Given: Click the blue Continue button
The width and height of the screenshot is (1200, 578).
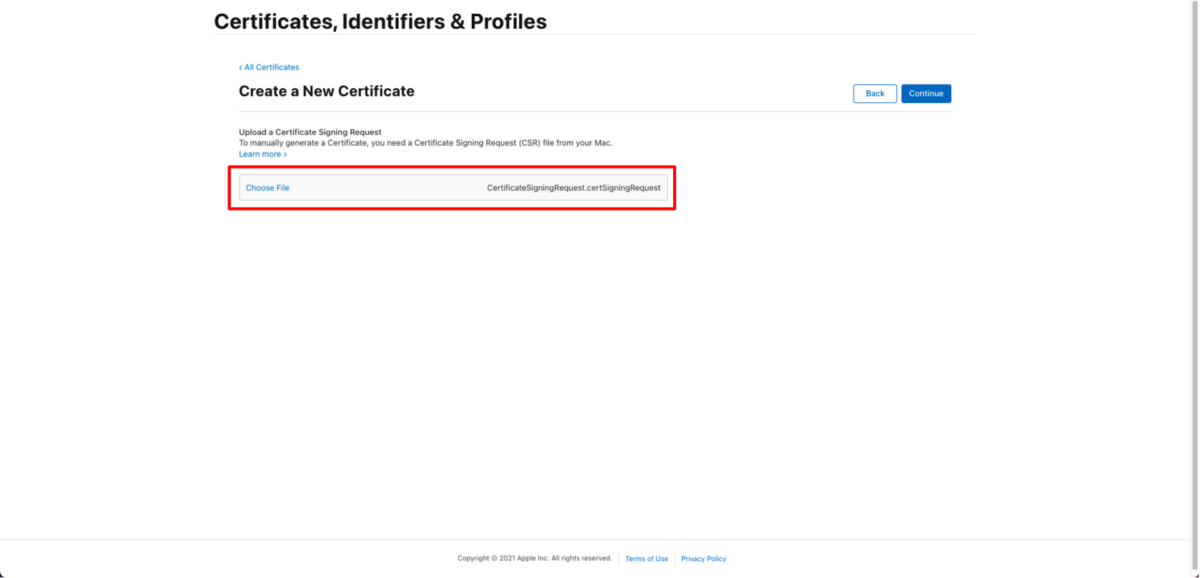Looking at the screenshot, I should (926, 93).
